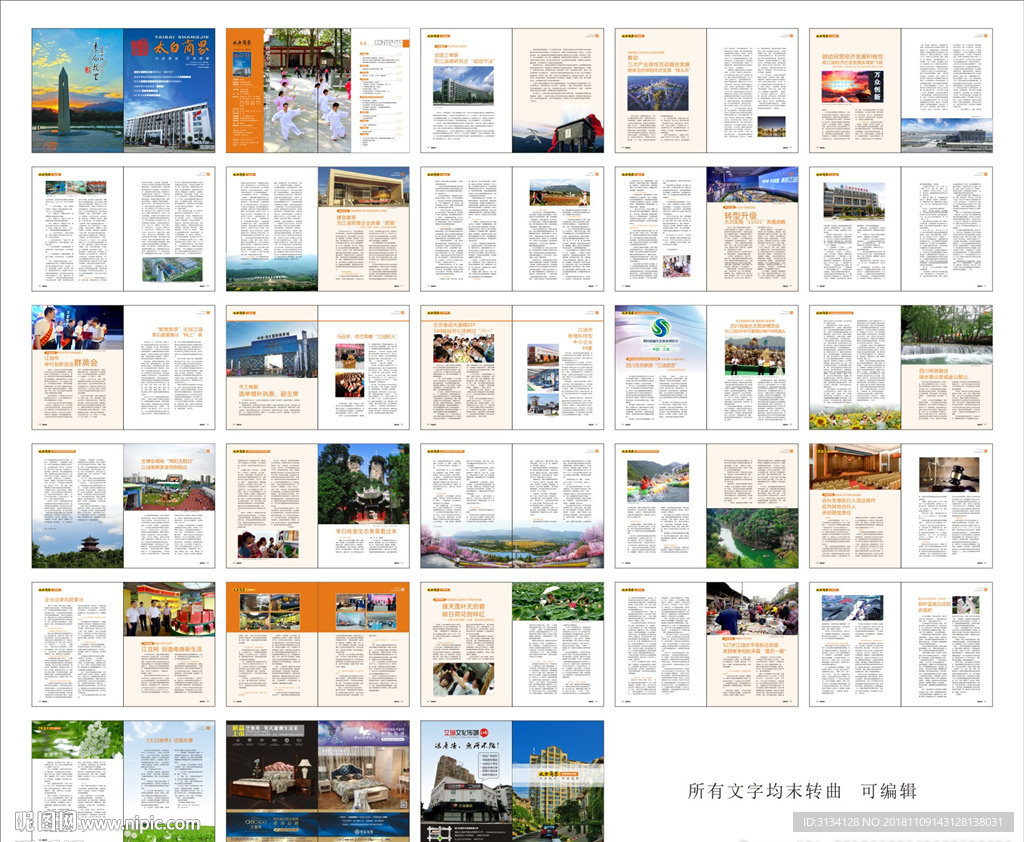Select the green grass white flower spread
1024x842 pixels.
coord(123,780)
